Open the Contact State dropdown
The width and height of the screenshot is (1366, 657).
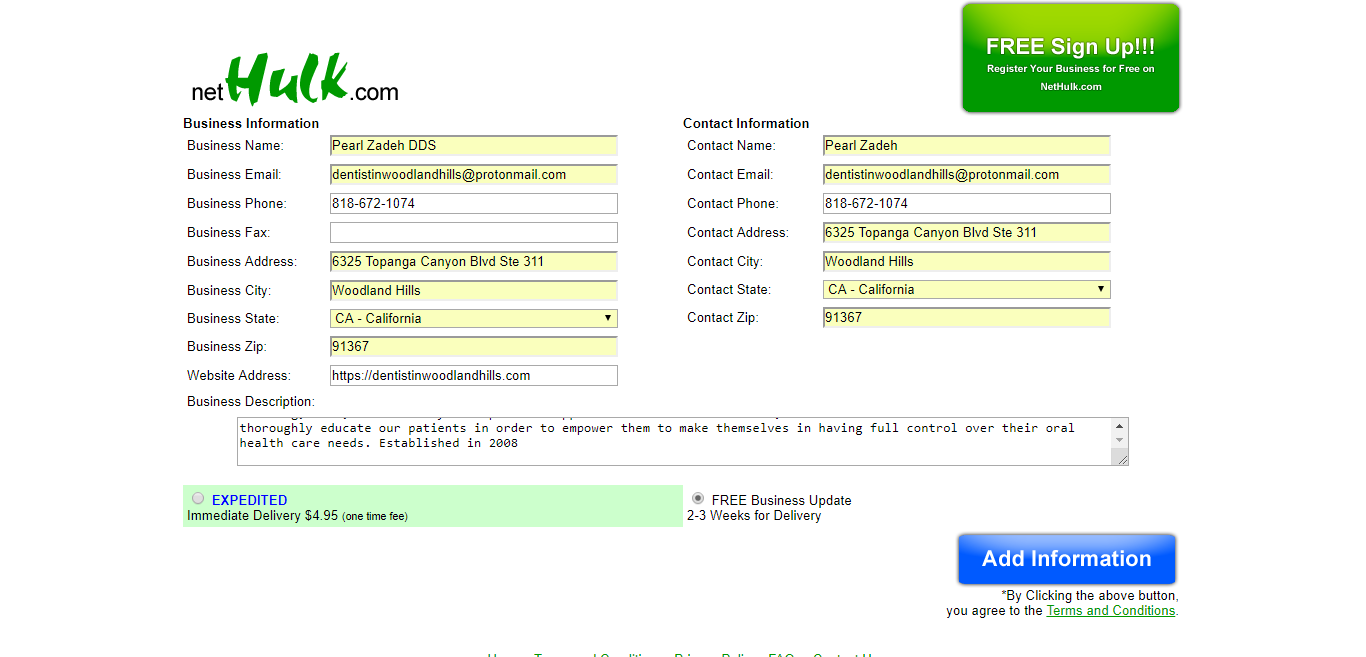pyautogui.click(x=967, y=290)
